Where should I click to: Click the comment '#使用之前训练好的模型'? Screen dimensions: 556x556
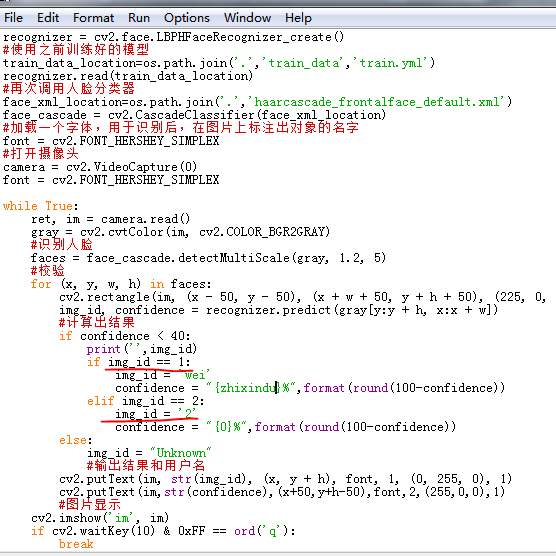point(76,50)
